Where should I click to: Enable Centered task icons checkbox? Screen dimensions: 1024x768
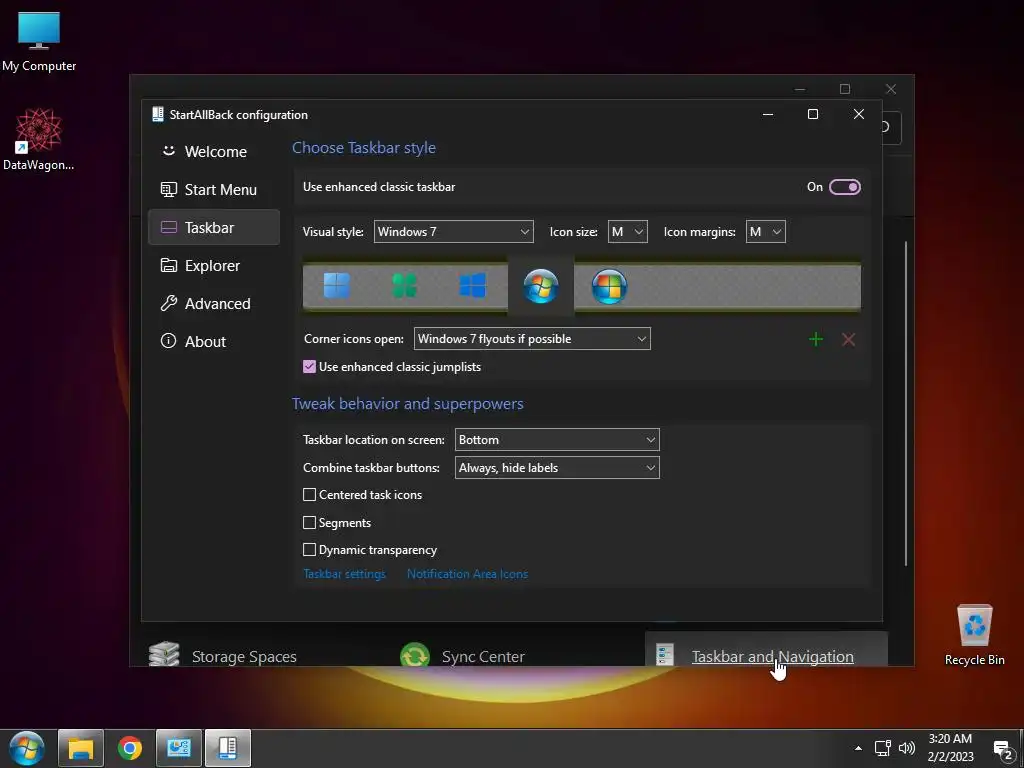(x=310, y=494)
